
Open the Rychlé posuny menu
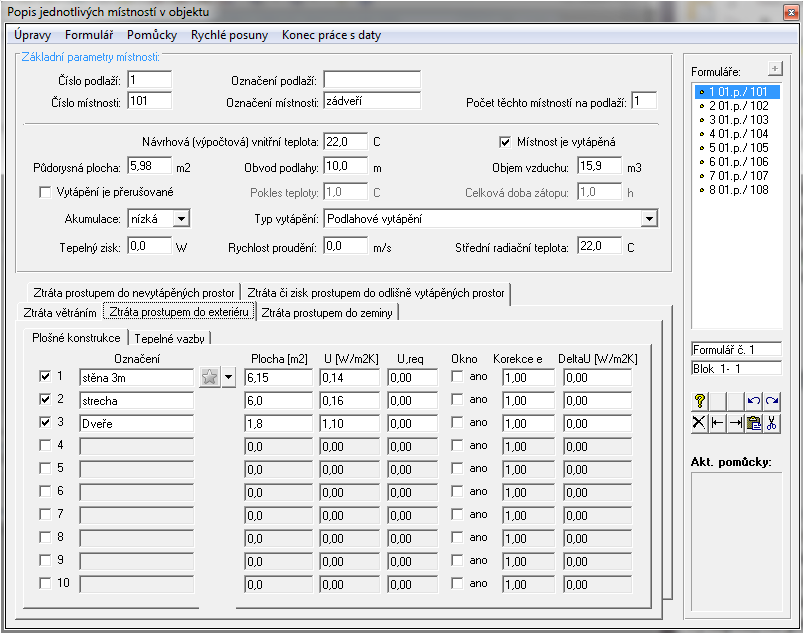click(x=229, y=35)
